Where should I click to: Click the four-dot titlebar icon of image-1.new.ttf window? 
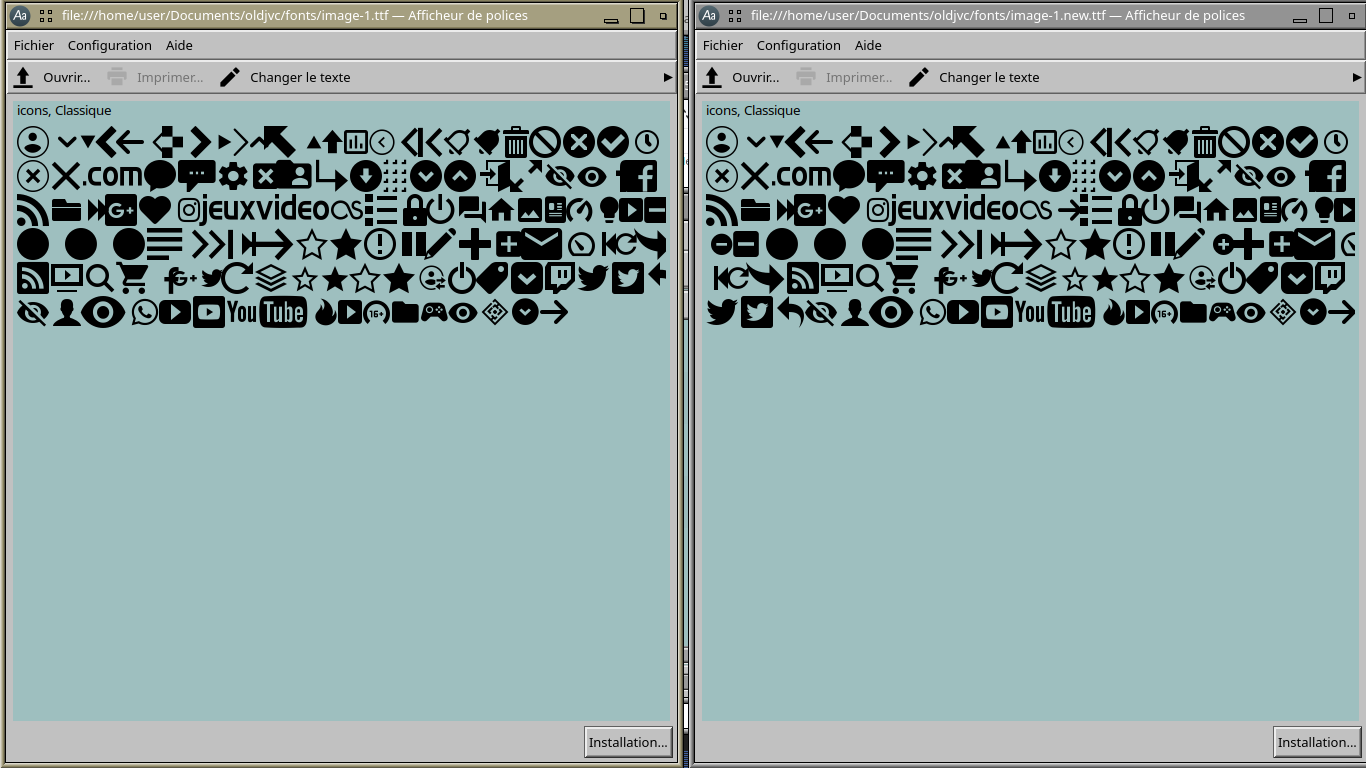pos(735,15)
